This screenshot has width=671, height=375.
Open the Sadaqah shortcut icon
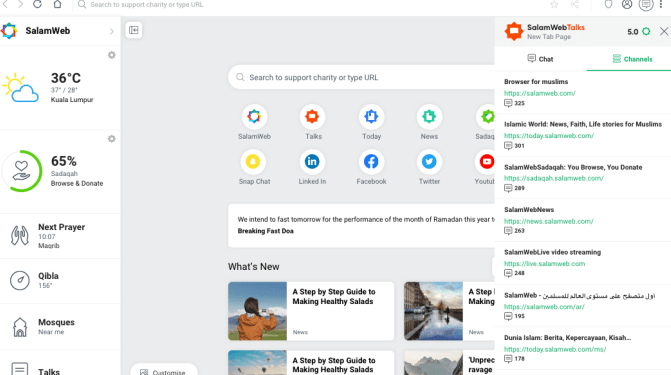tap(485, 116)
